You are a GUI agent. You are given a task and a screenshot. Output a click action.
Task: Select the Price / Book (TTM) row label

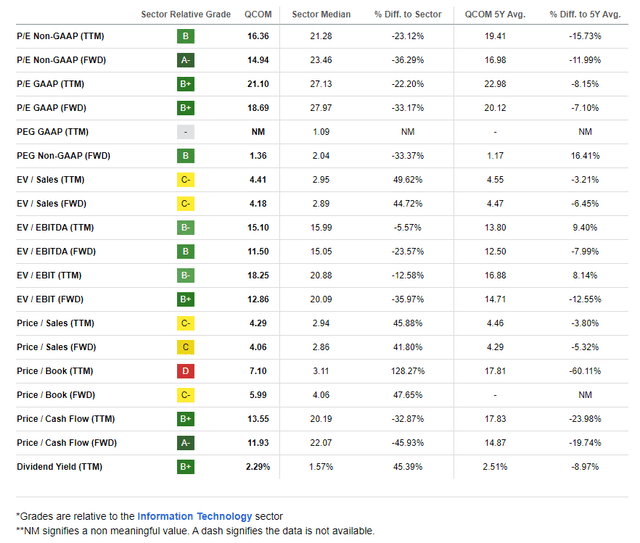click(55, 371)
